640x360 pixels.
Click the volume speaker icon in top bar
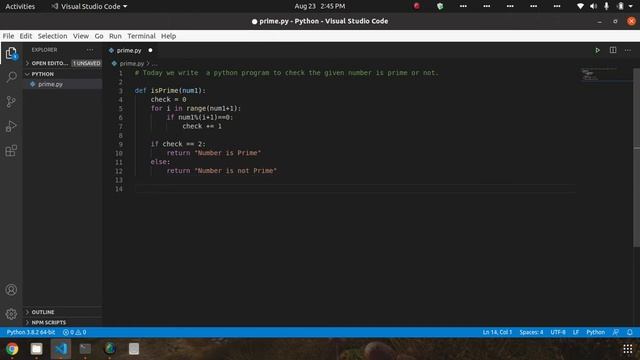pyautogui.click(x=593, y=6)
